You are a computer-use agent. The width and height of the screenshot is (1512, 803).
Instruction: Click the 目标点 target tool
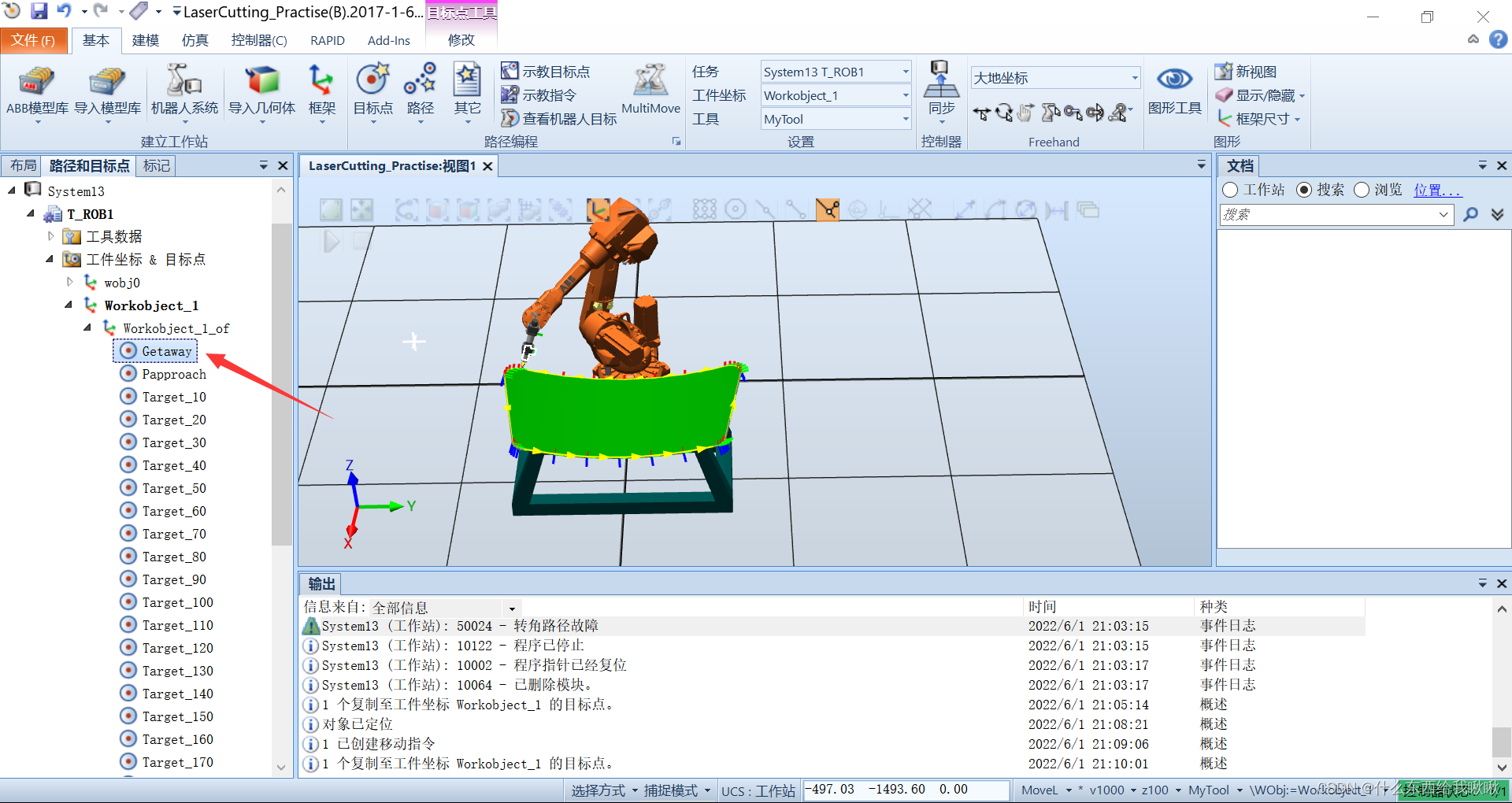tap(372, 92)
